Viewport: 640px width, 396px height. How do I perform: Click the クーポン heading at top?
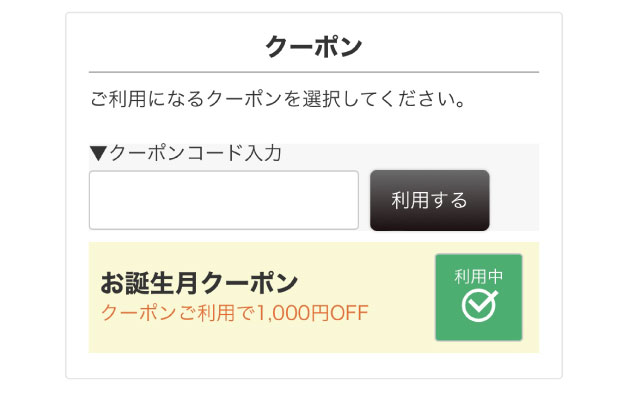(x=313, y=46)
